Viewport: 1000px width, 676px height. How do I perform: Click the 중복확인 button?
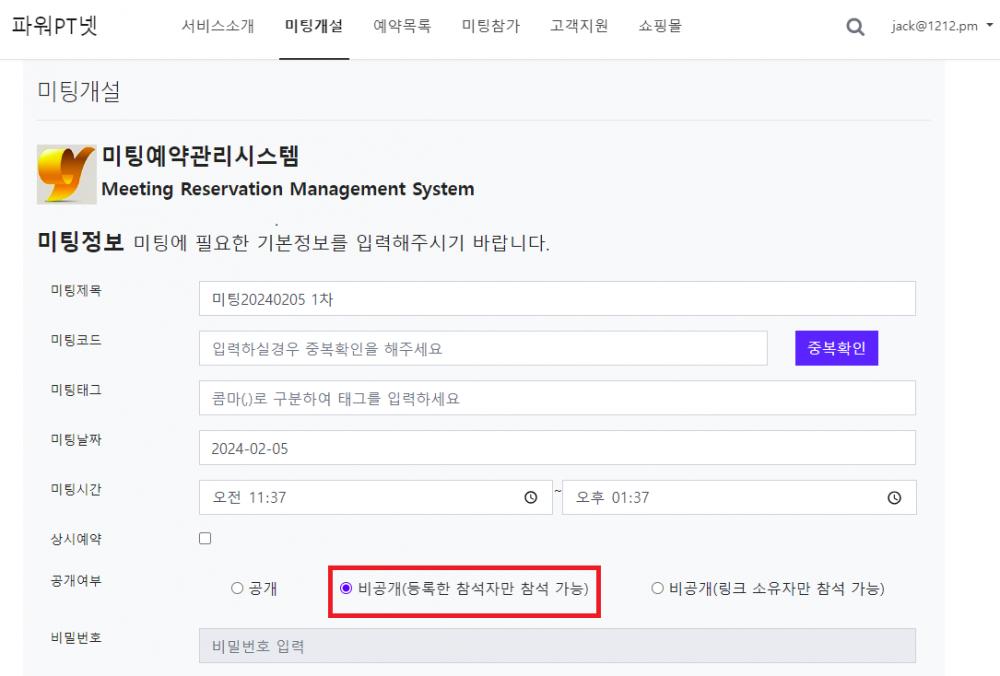tap(836, 348)
